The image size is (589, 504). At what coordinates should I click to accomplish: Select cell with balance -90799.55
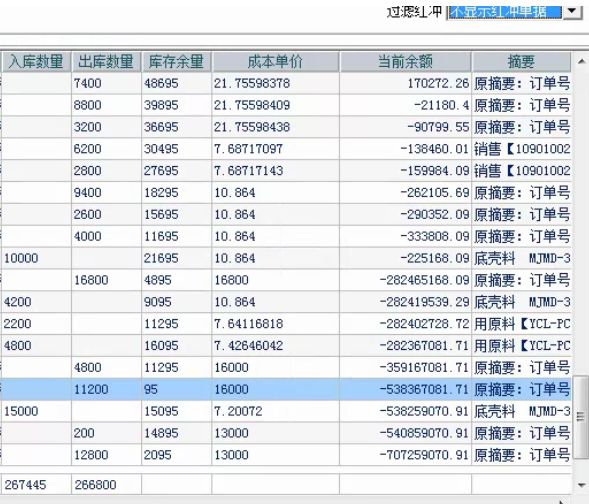pyautogui.click(x=405, y=127)
